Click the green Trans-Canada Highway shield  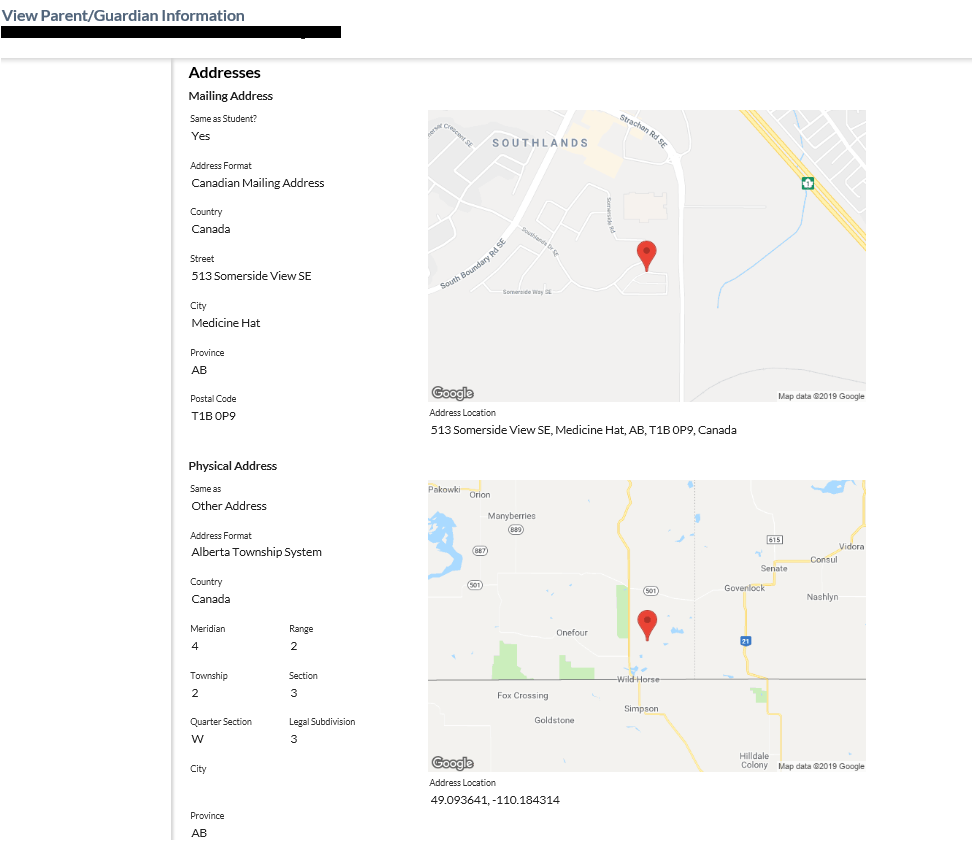point(807,183)
